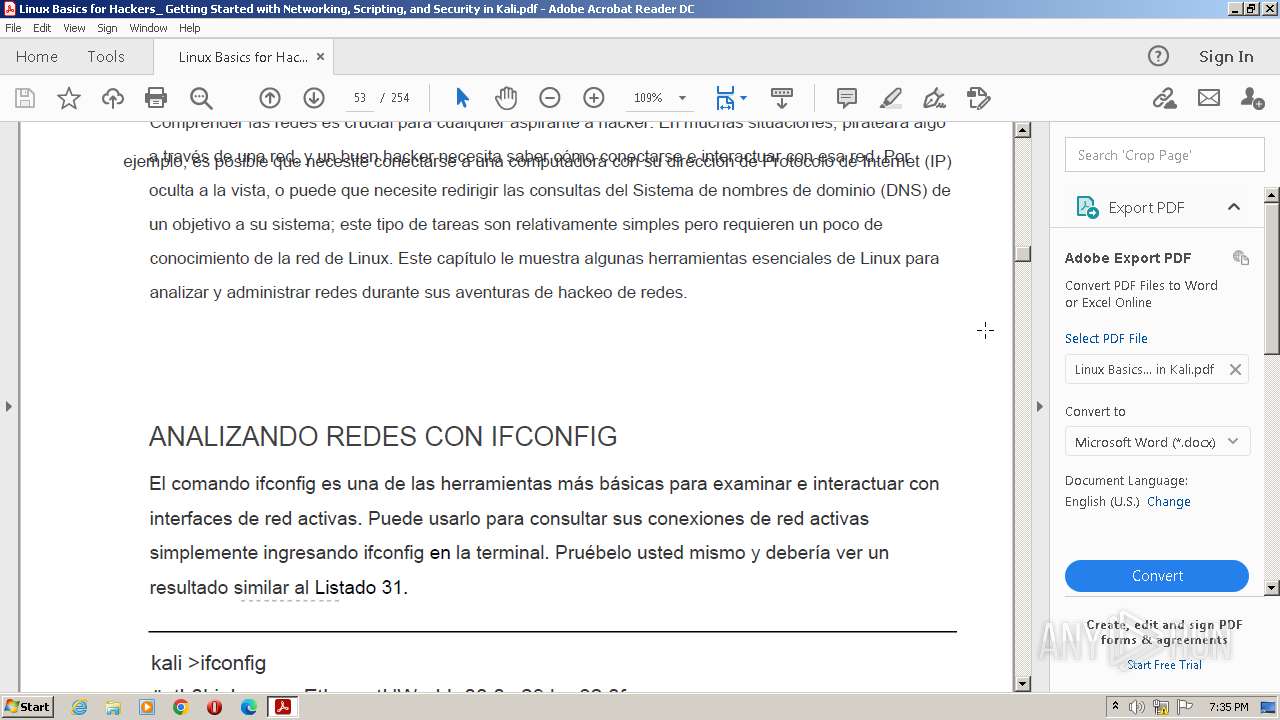
Task: Save the PDF file with the floppy icon
Action: 25,98
